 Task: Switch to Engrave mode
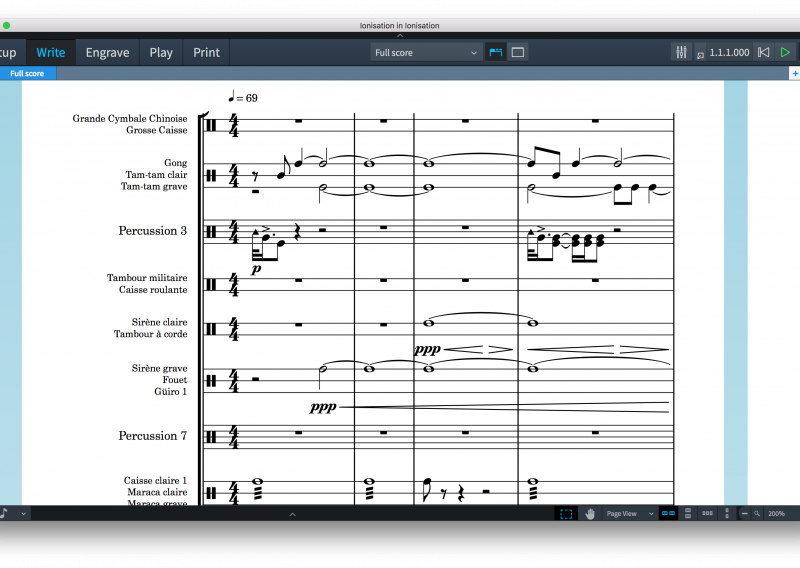point(107,53)
